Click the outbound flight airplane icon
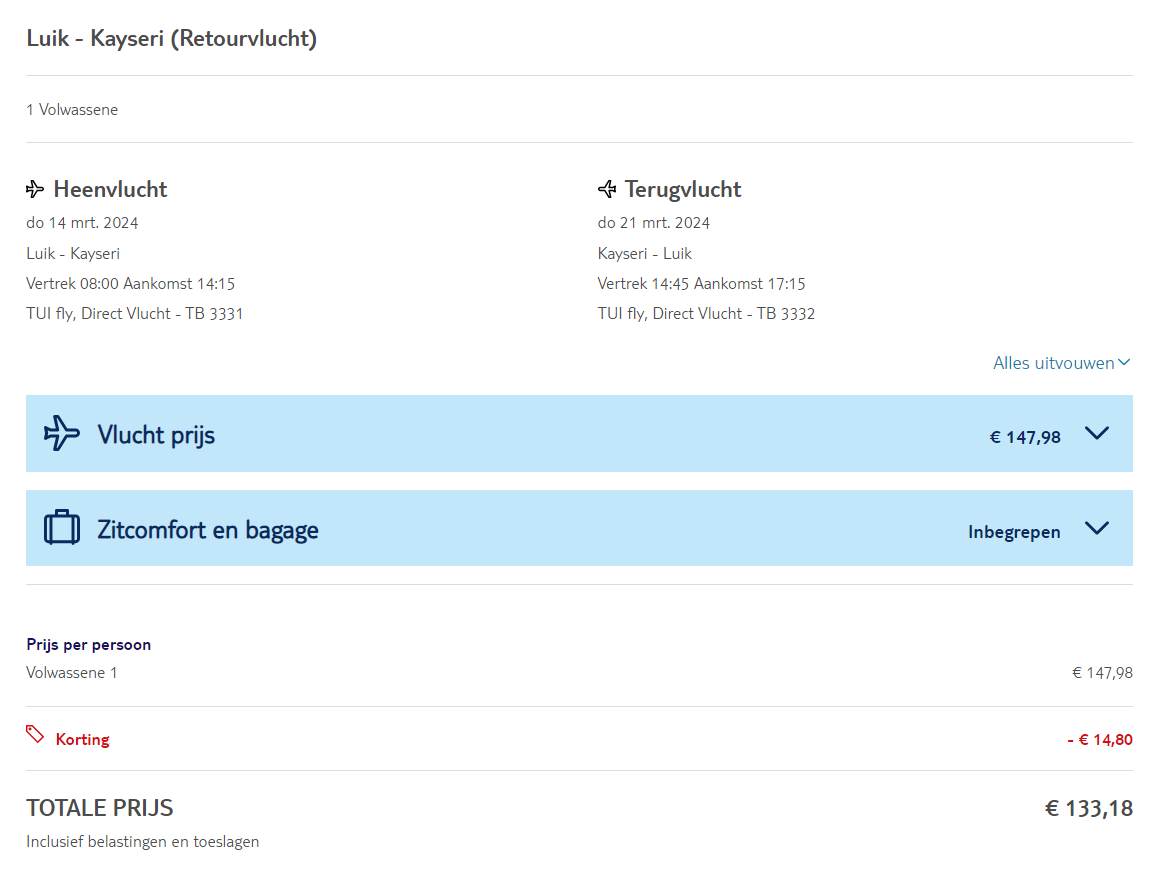This screenshot has width=1168, height=874. pyautogui.click(x=35, y=189)
